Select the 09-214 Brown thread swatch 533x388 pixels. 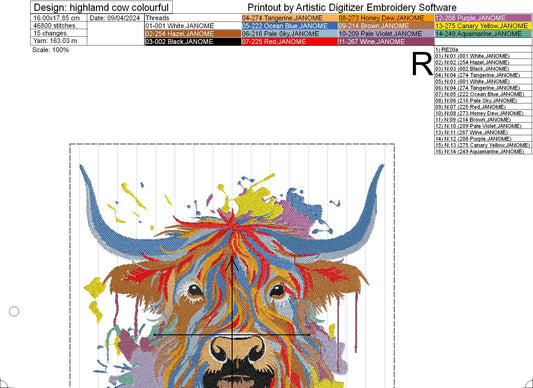coord(386,26)
